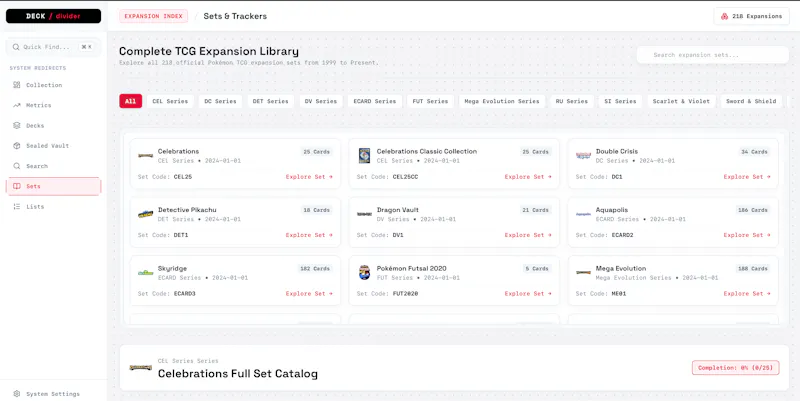
Task: Open Explore Set for Pokémon Futsal 2020
Action: tap(528, 293)
